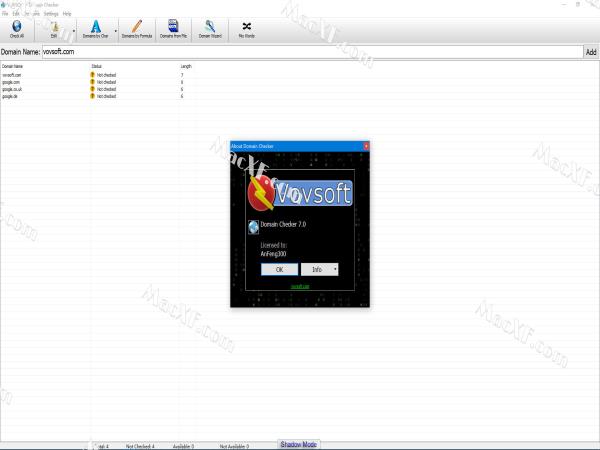Click the status icon of vovsoft.com row
Viewport: 600px width, 450px height.
(x=92, y=75)
